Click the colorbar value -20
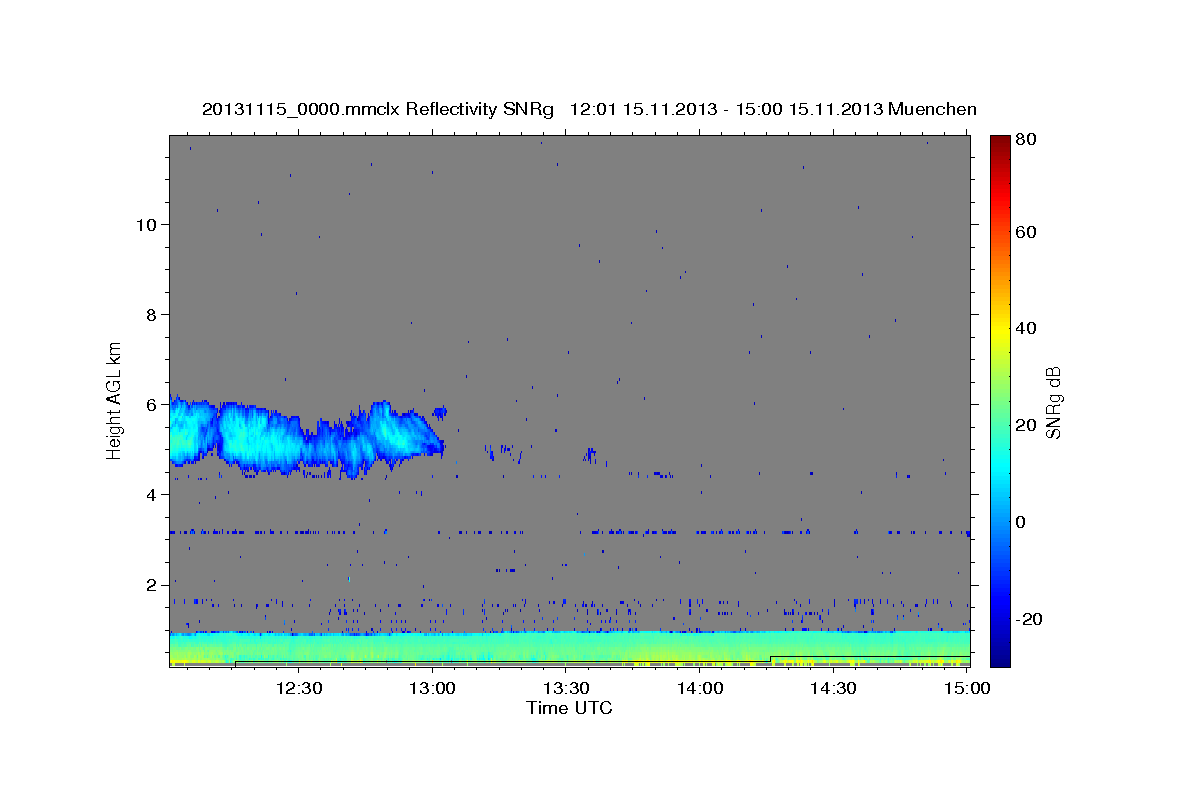 click(1028, 620)
